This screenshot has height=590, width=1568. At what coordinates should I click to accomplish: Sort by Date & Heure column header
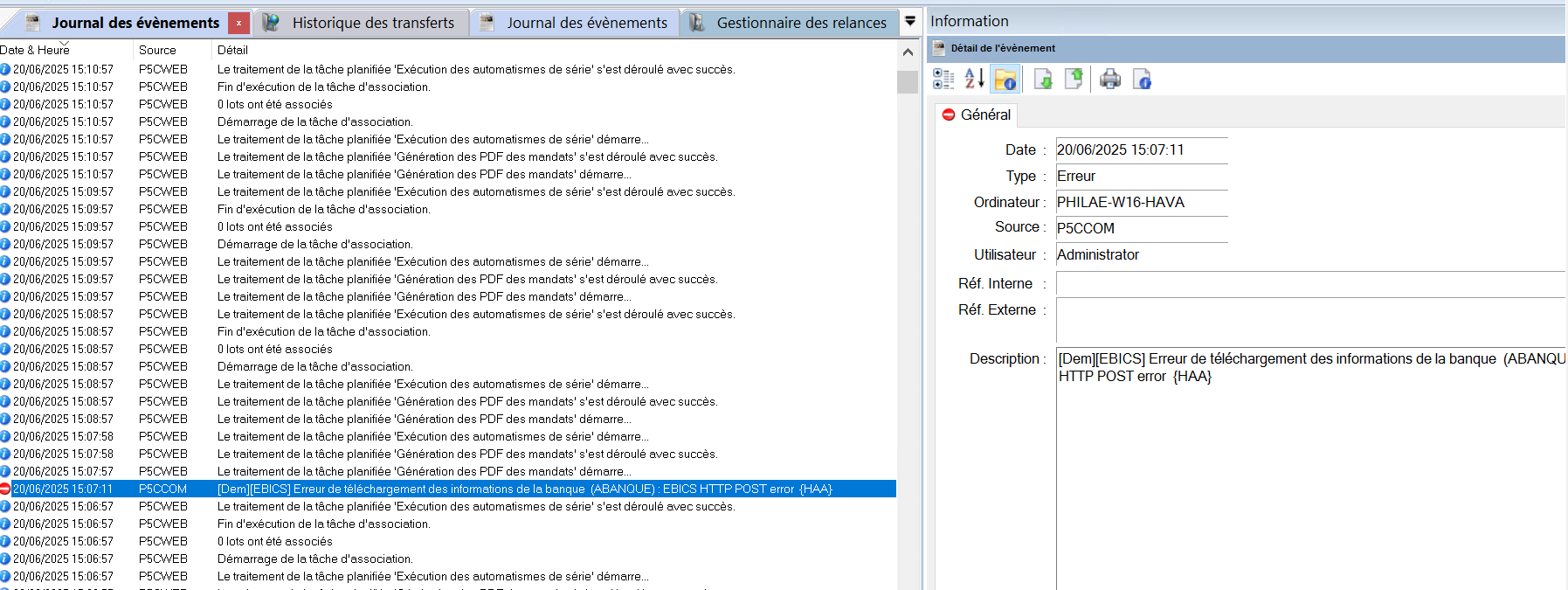coord(35,50)
